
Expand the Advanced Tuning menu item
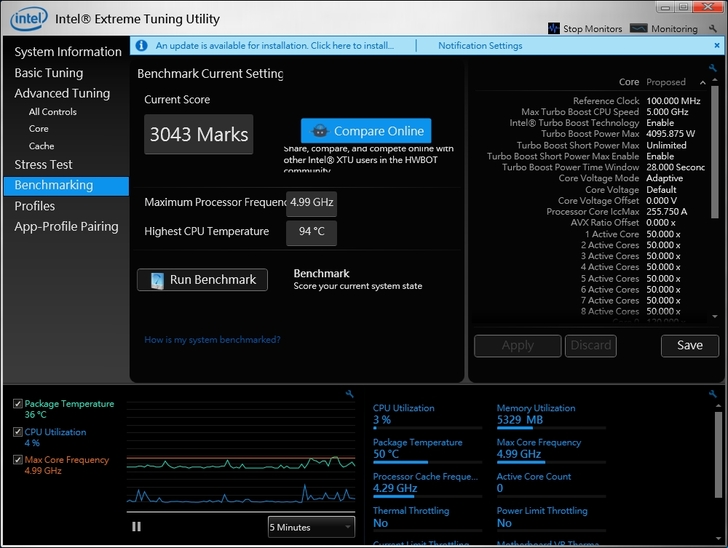coord(62,93)
